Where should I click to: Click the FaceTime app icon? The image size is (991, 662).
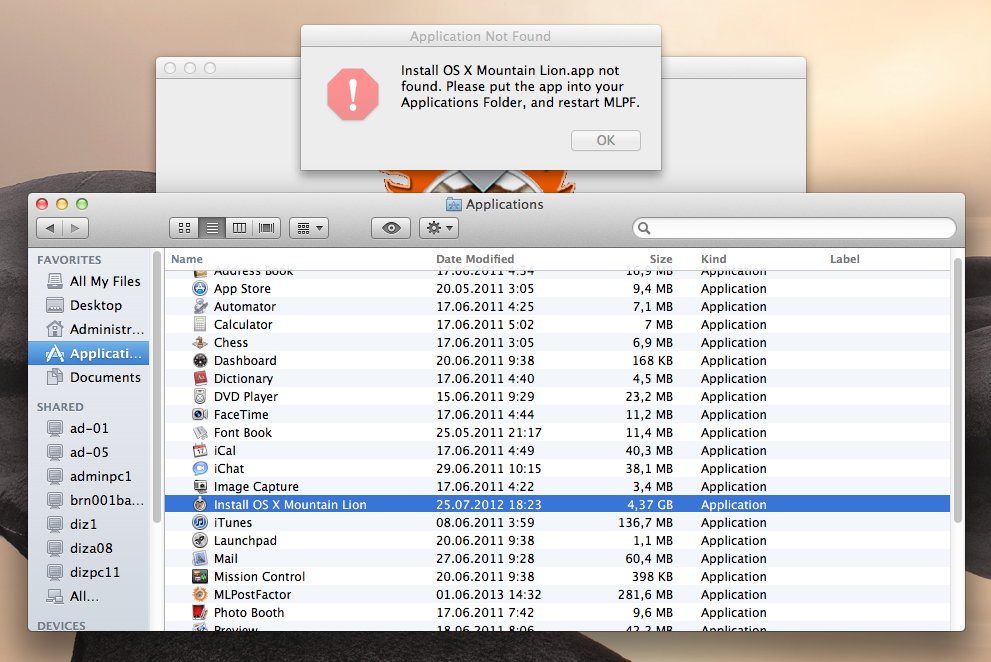point(200,415)
